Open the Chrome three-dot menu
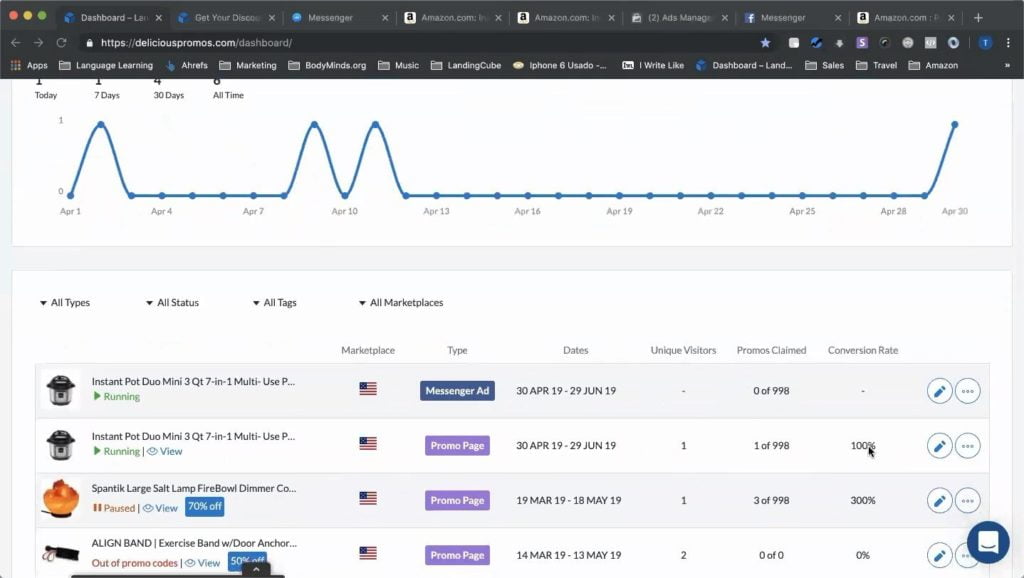This screenshot has width=1024, height=578. [x=1008, y=42]
